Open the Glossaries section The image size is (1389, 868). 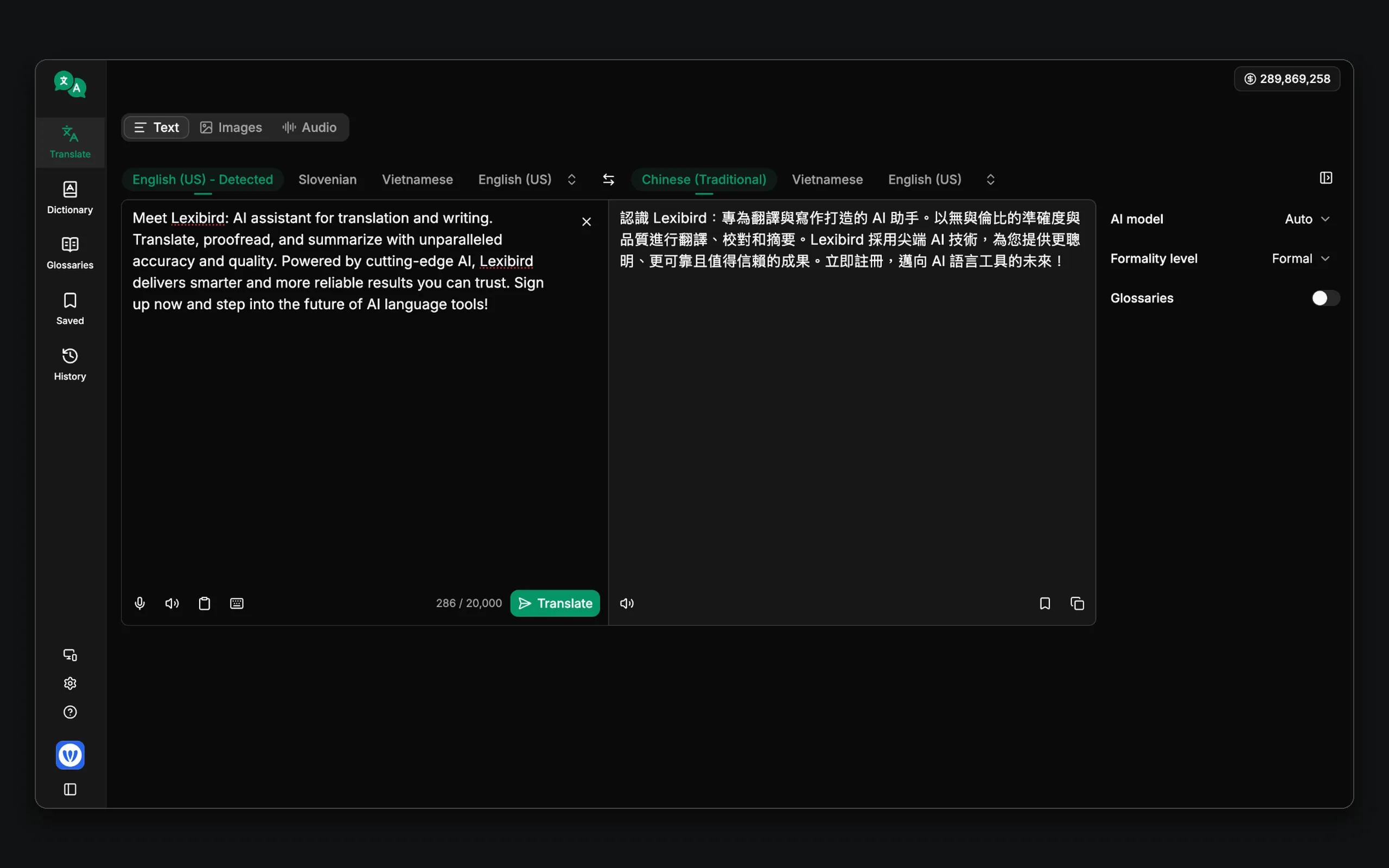[x=70, y=253]
